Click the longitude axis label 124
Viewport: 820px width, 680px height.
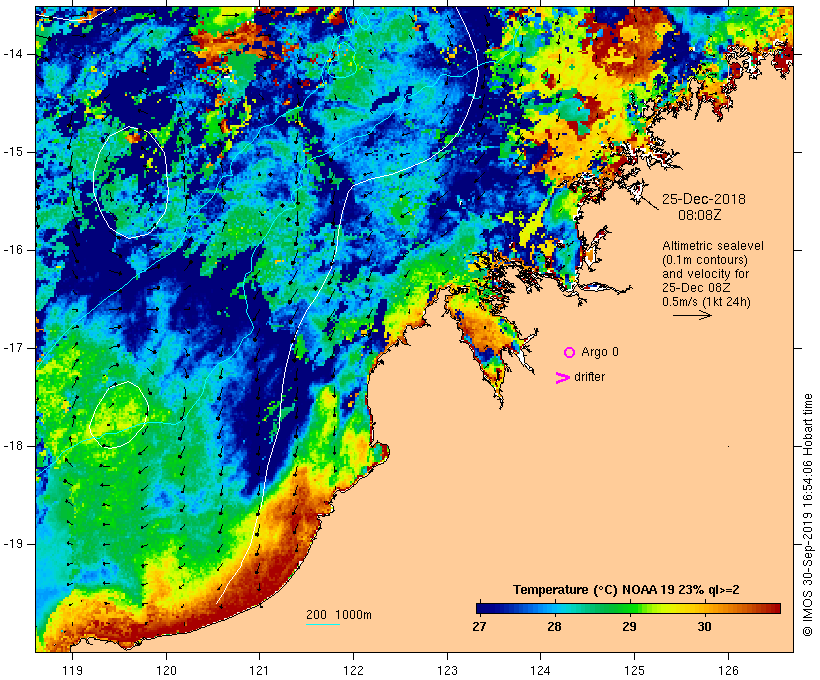coord(540,670)
